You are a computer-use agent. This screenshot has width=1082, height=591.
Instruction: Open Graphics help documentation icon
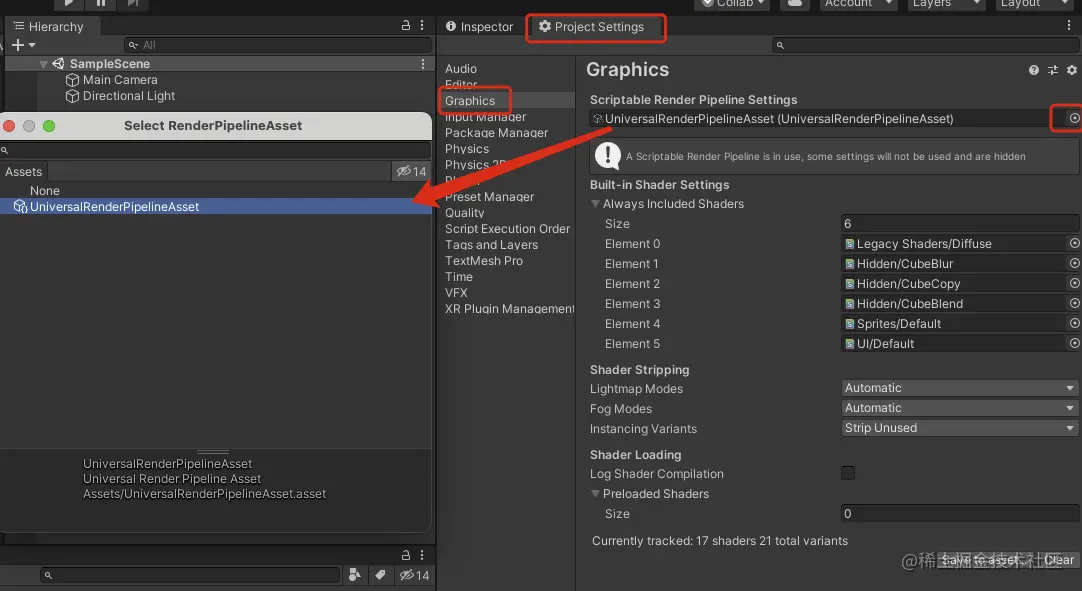(1034, 70)
